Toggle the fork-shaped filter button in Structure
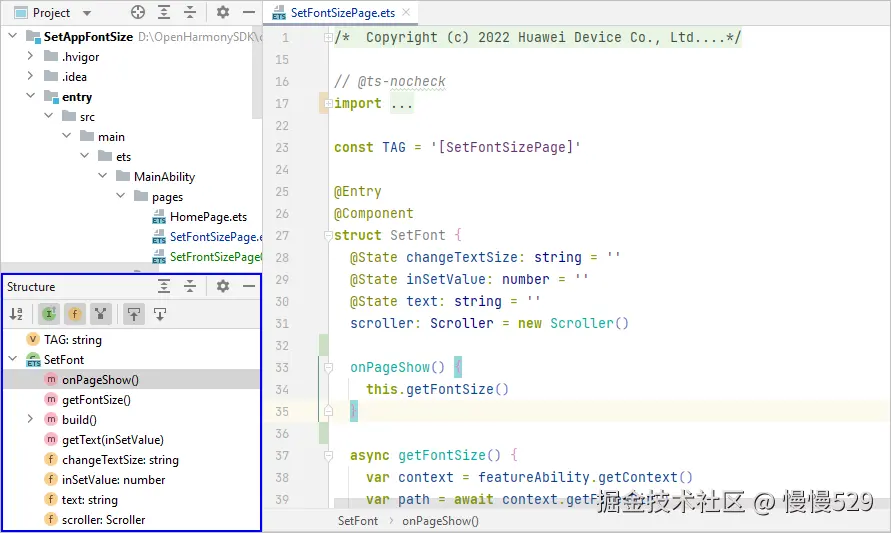The width and height of the screenshot is (891, 533). tap(101, 314)
